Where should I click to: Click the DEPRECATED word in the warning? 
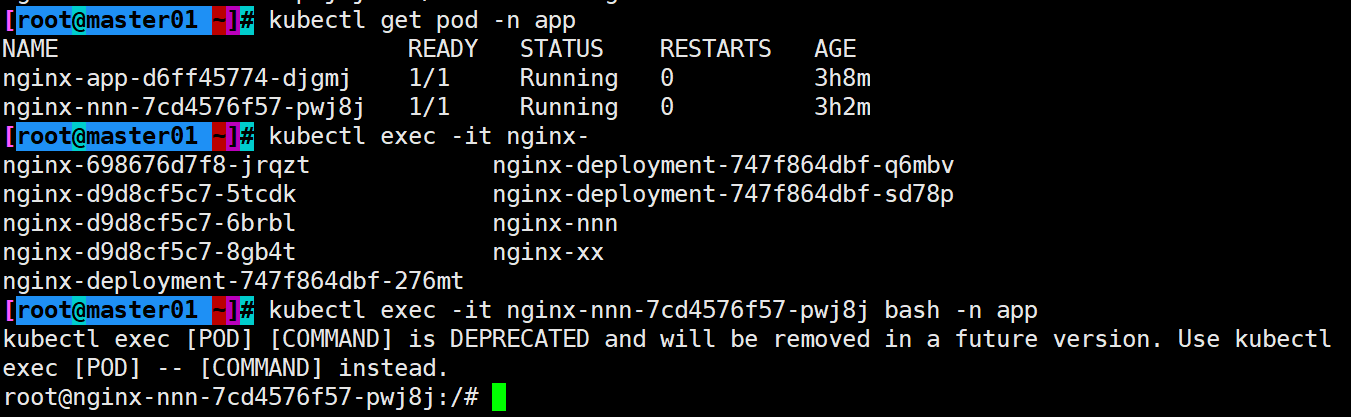pos(520,339)
